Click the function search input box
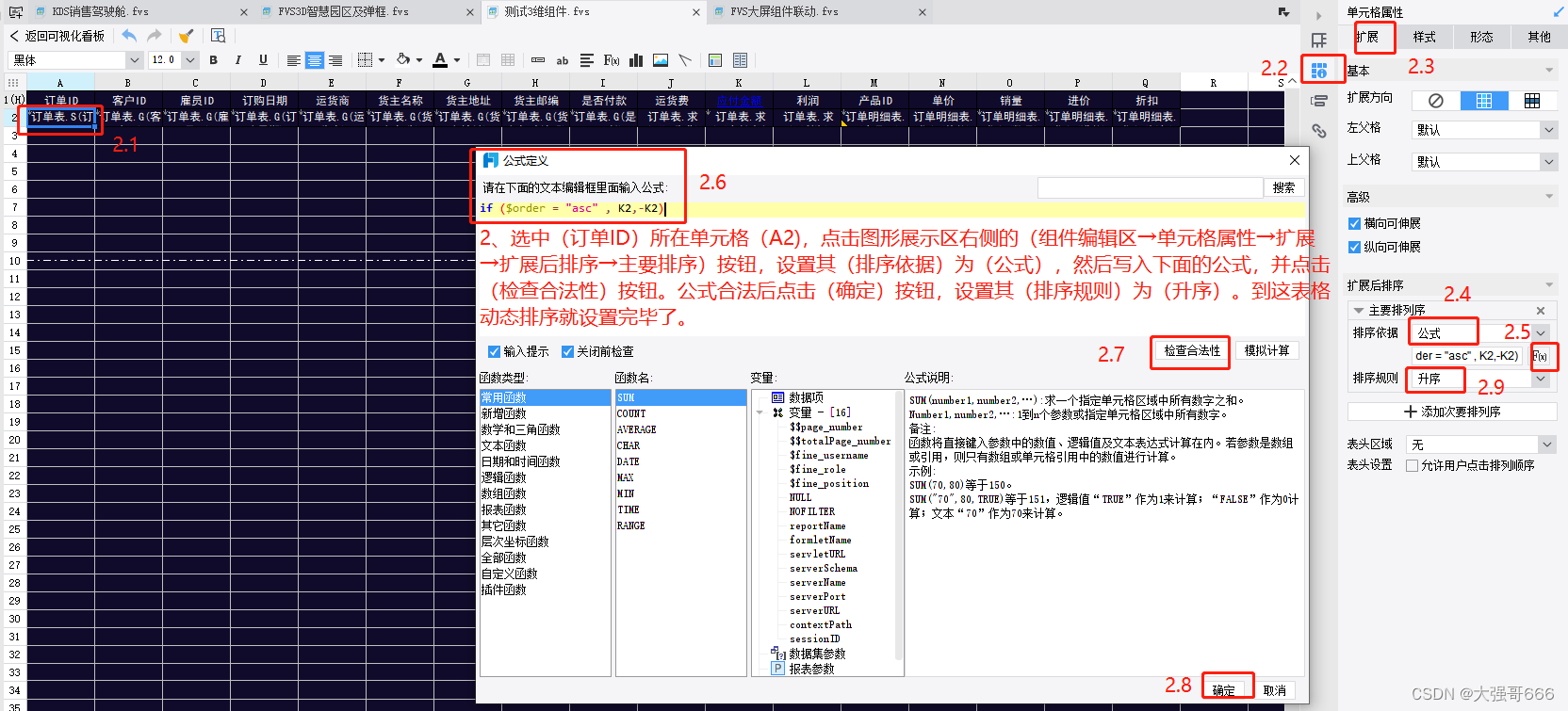 click(x=1150, y=187)
